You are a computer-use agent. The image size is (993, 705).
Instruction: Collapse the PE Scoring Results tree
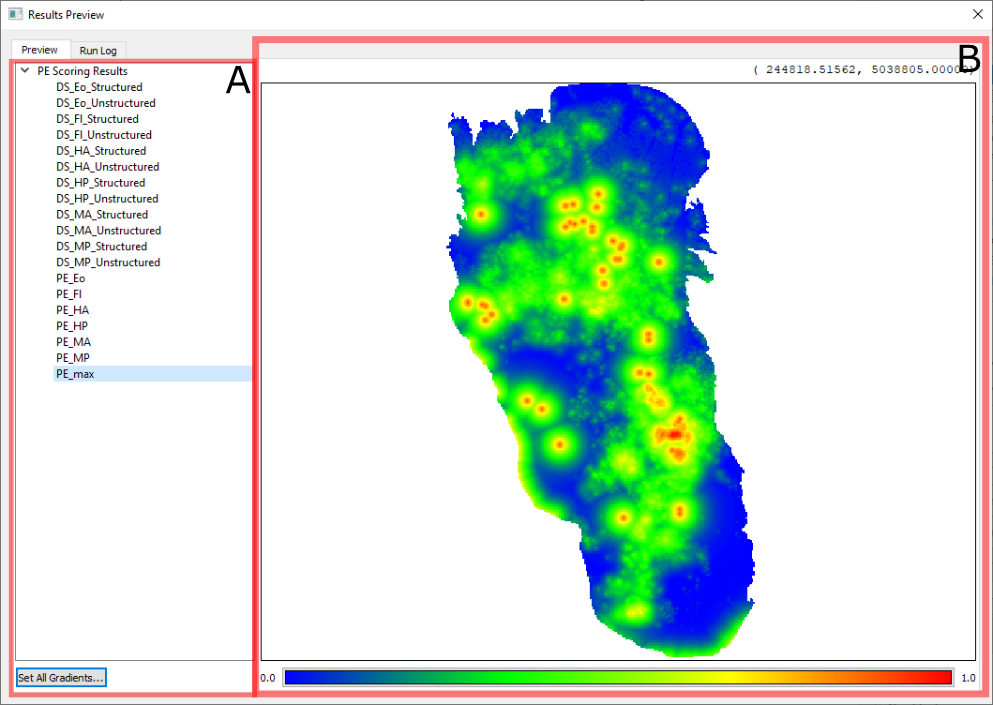pyautogui.click(x=25, y=71)
